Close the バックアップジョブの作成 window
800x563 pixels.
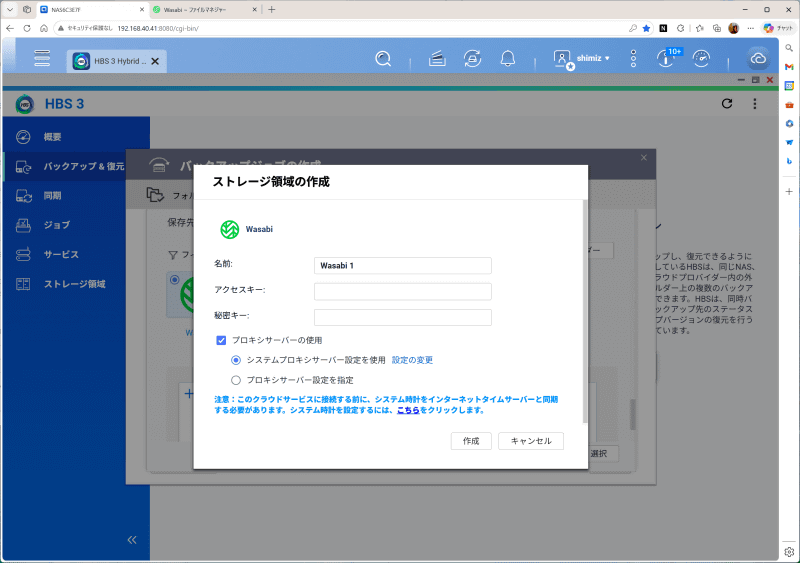(644, 158)
